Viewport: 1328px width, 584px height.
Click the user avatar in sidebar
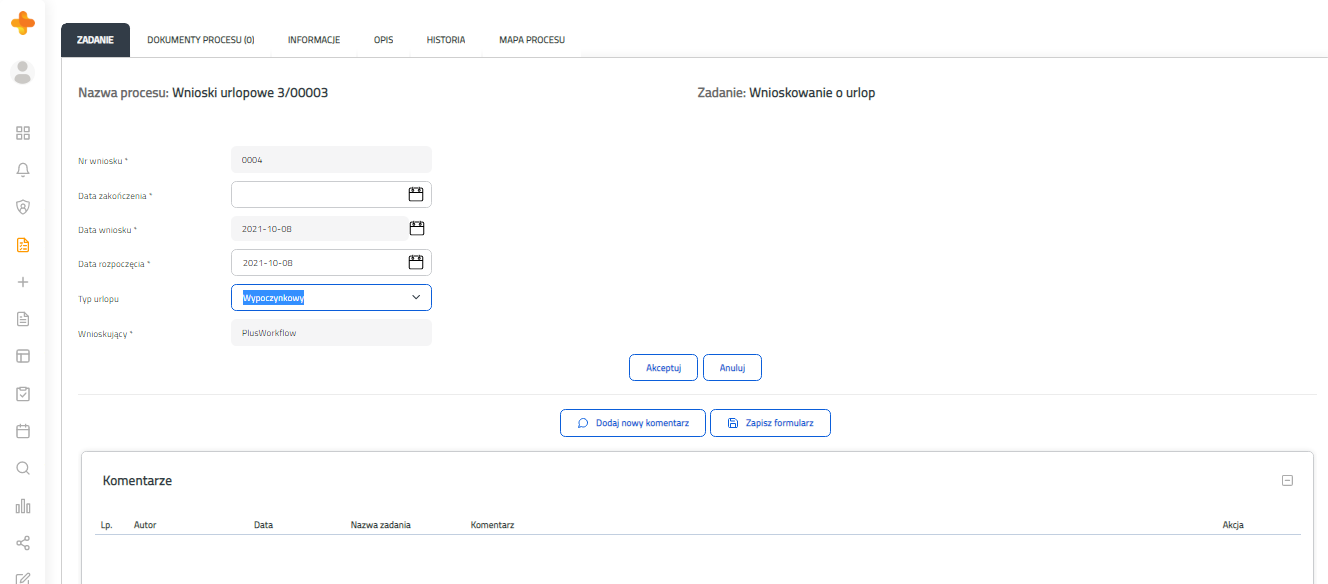[22, 71]
